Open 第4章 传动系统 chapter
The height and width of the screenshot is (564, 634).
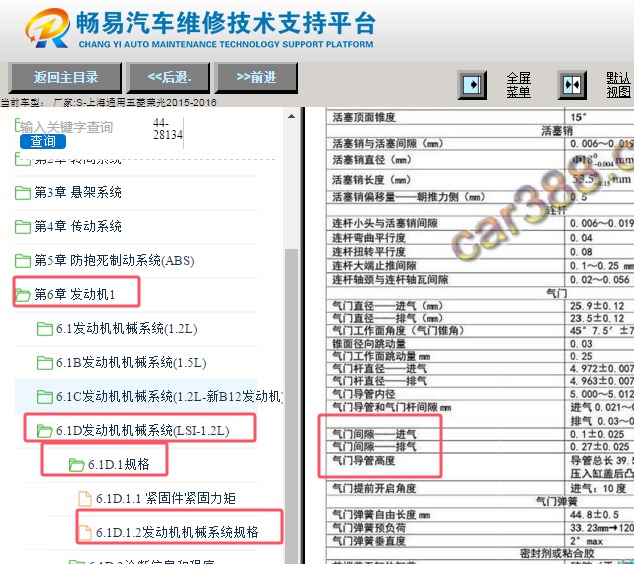(78, 226)
